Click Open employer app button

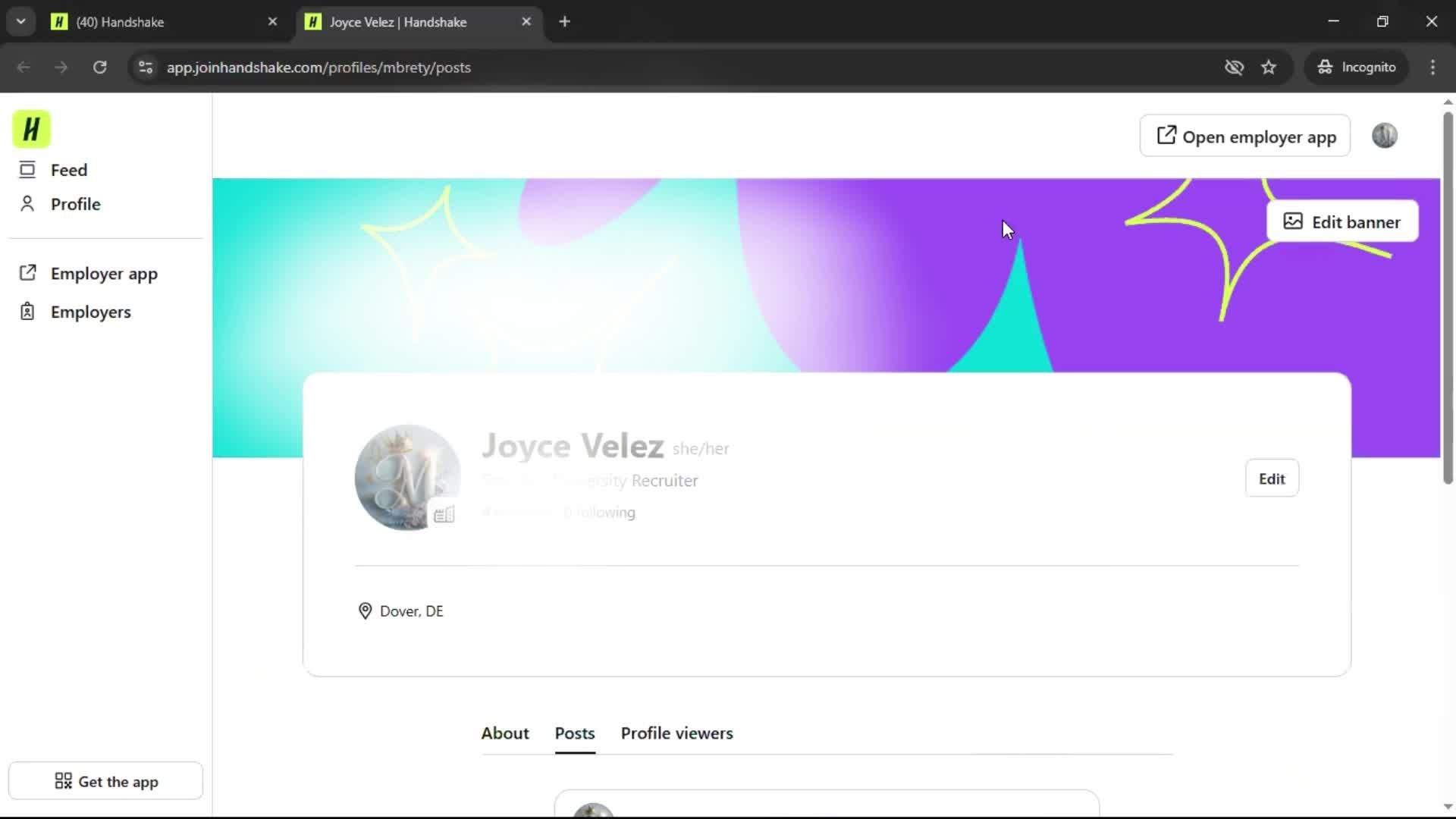coord(1244,136)
